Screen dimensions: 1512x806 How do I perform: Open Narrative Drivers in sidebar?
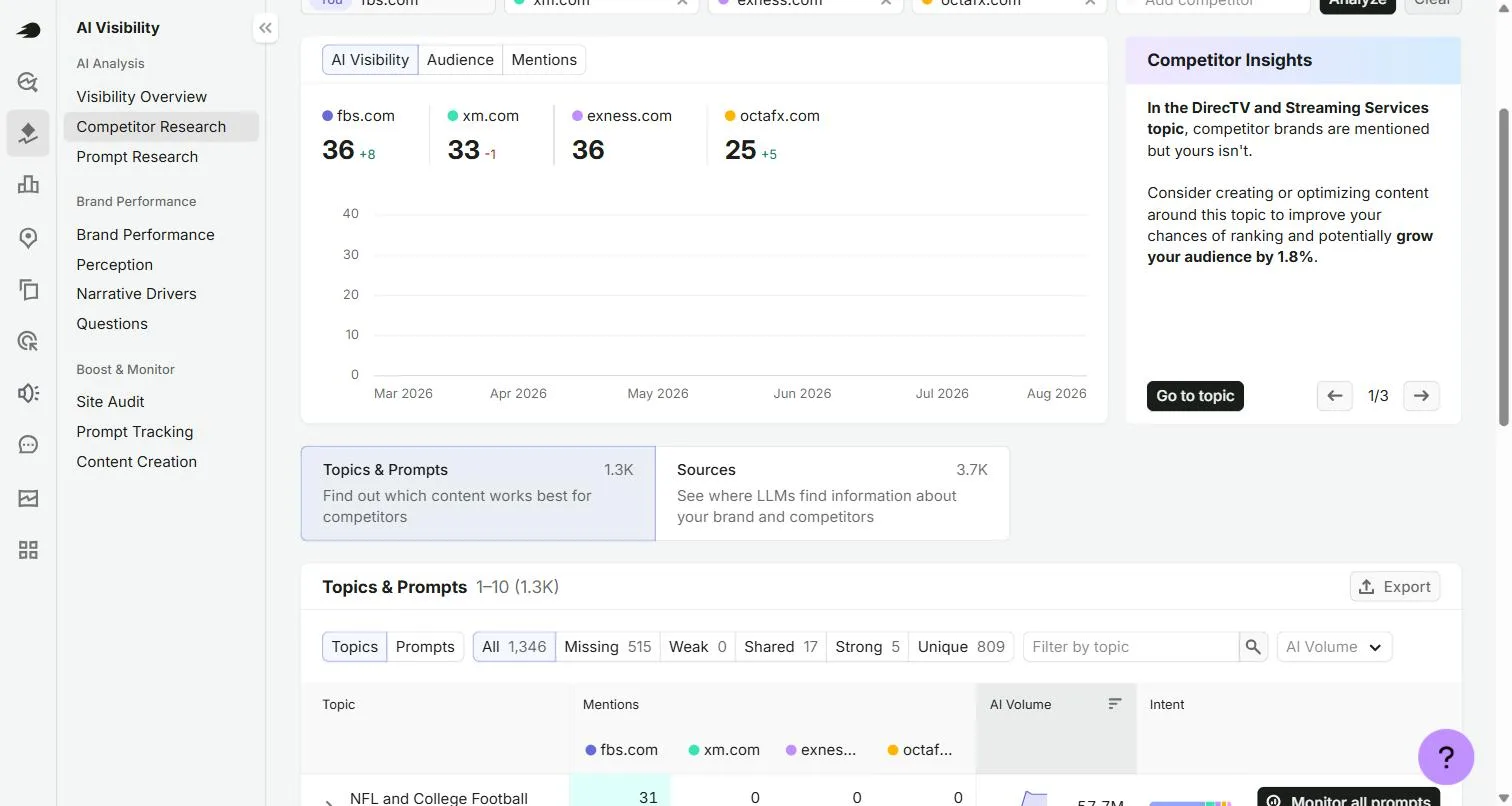pyautogui.click(x=136, y=294)
